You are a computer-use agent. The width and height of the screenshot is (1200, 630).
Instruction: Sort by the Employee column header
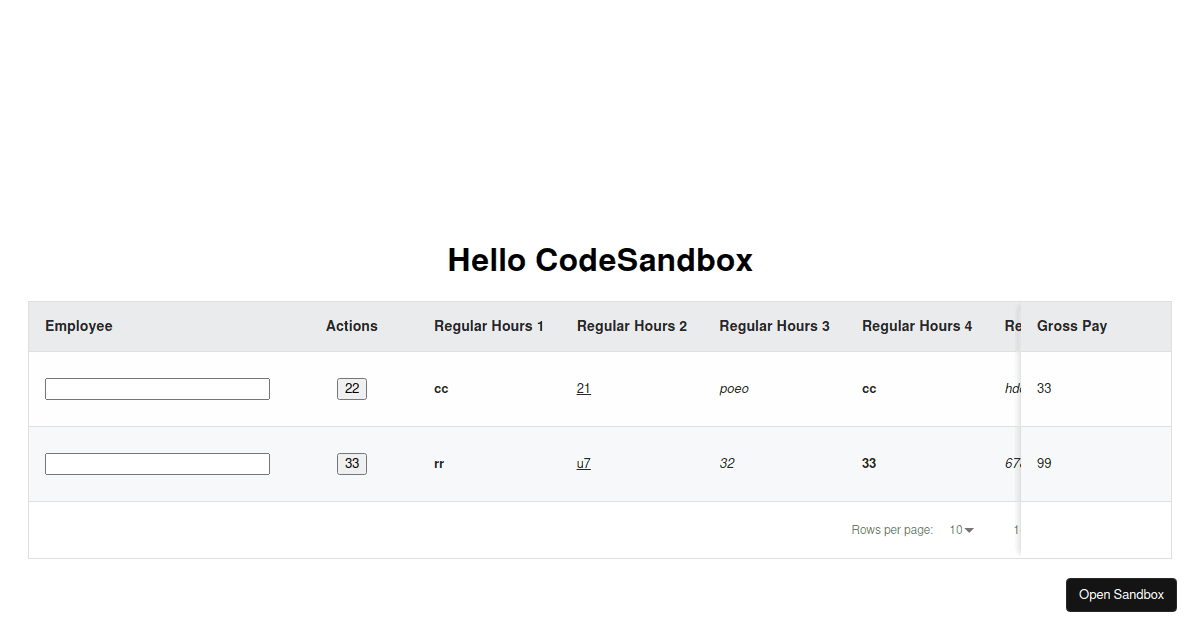[x=78, y=326]
